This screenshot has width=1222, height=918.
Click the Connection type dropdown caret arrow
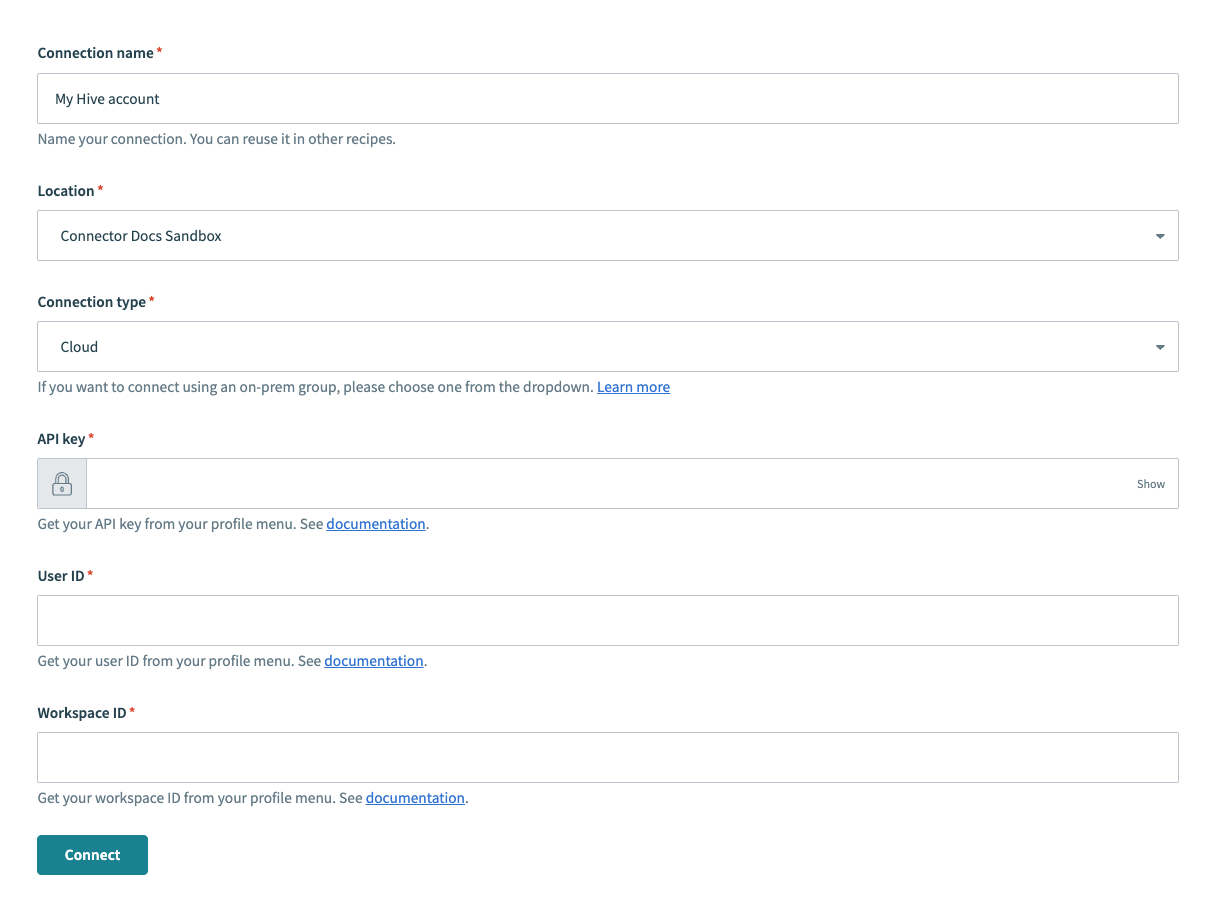(1159, 348)
